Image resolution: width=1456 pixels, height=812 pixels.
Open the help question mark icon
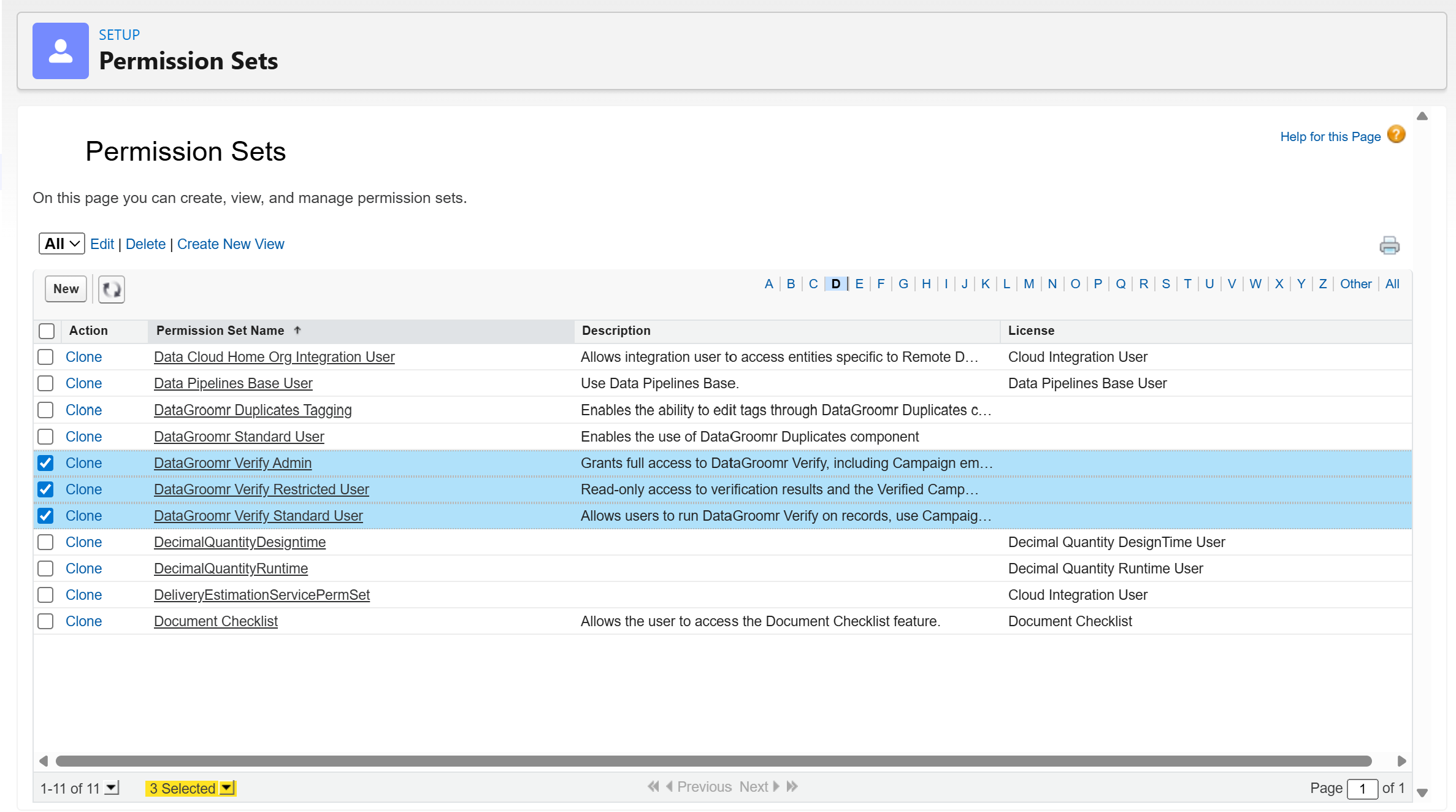(1397, 134)
